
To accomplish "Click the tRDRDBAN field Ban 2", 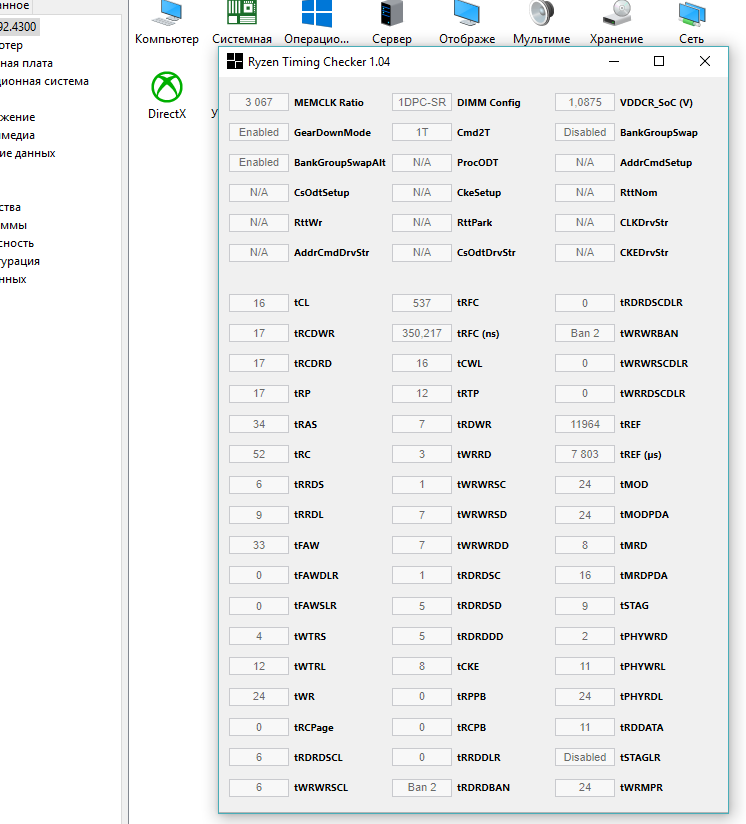I will coord(422,787).
